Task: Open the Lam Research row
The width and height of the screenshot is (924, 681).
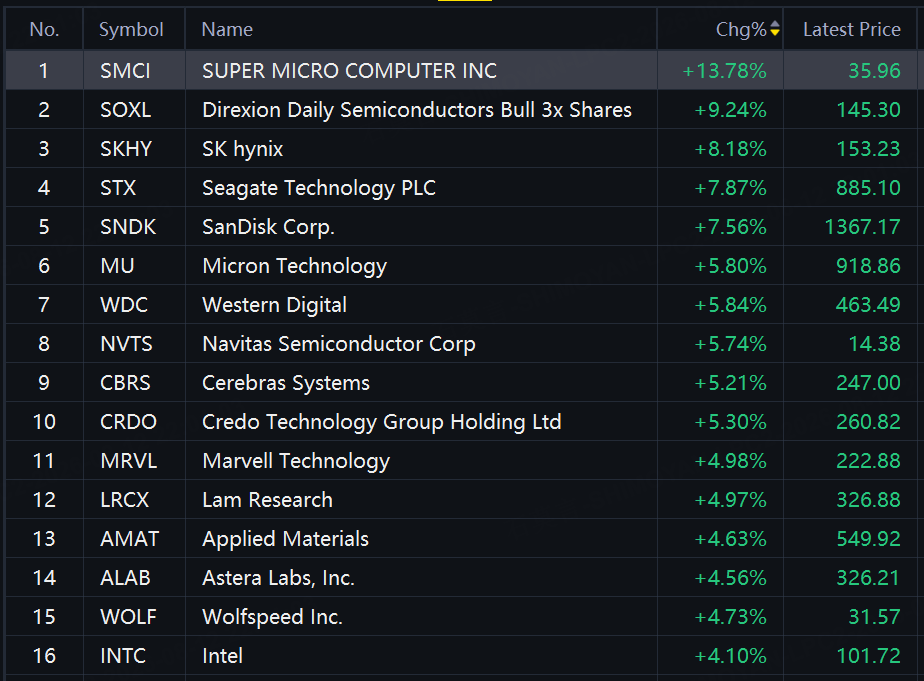Action: pyautogui.click(x=461, y=500)
